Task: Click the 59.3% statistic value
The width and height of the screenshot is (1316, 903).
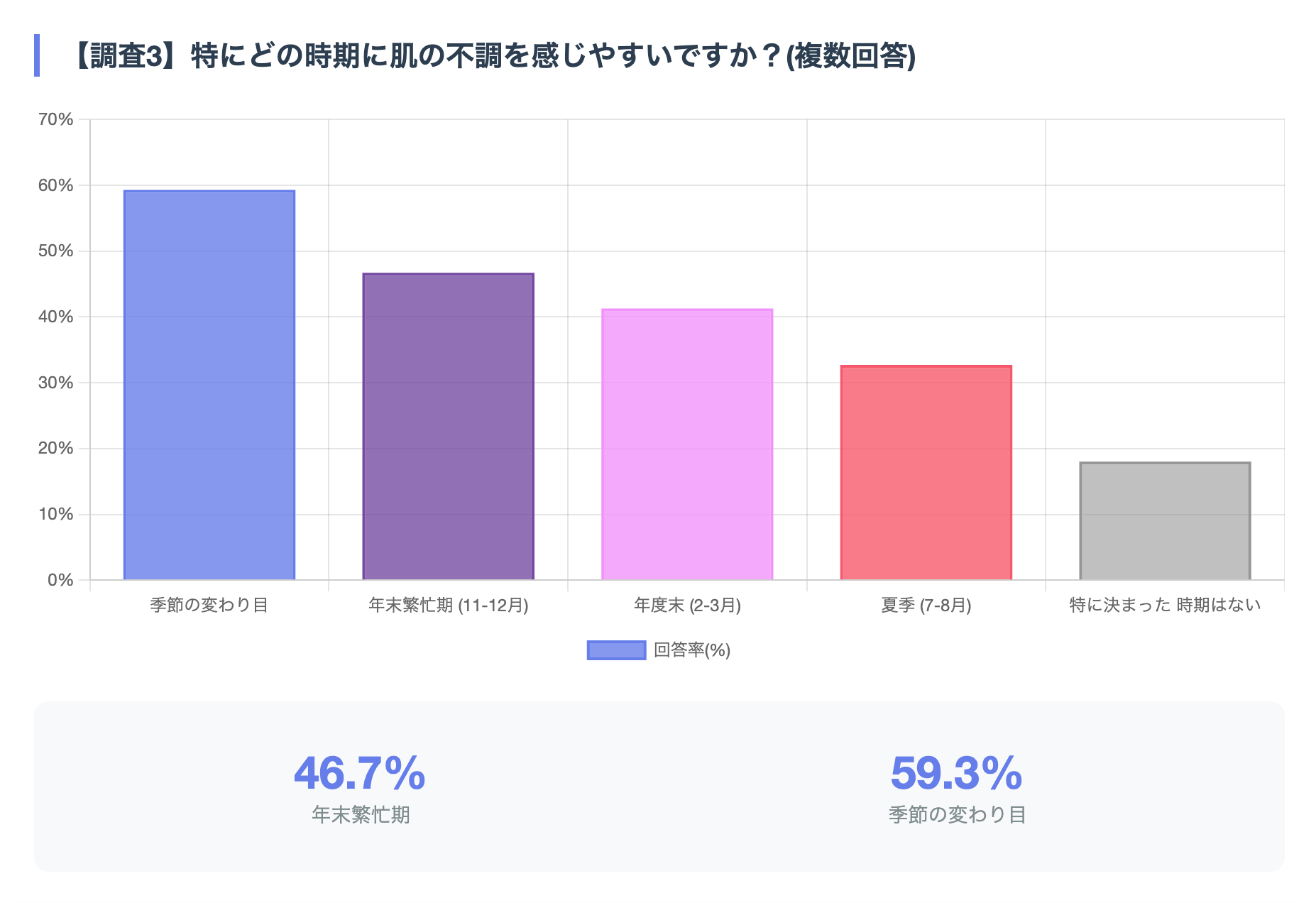Action: click(x=956, y=773)
